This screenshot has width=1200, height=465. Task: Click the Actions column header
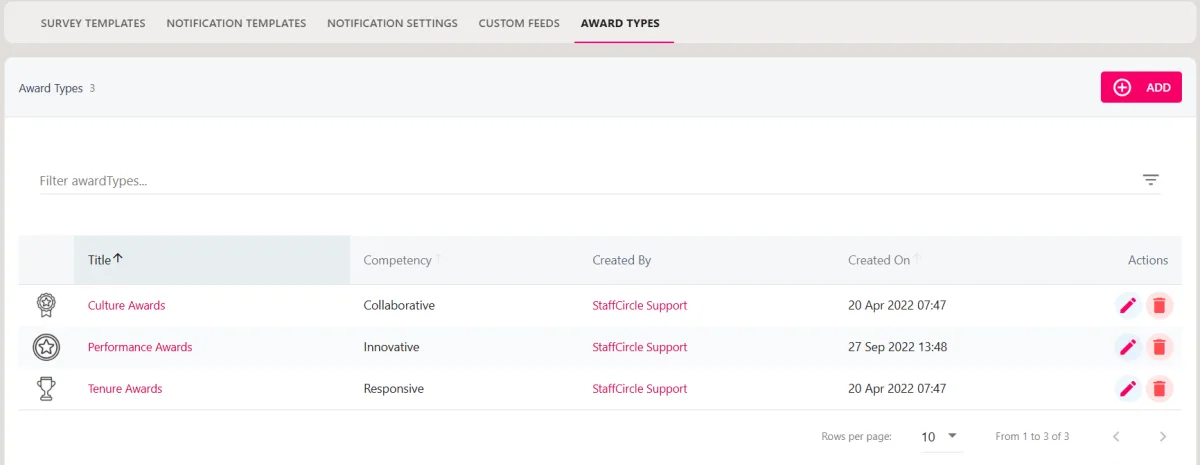(1148, 260)
